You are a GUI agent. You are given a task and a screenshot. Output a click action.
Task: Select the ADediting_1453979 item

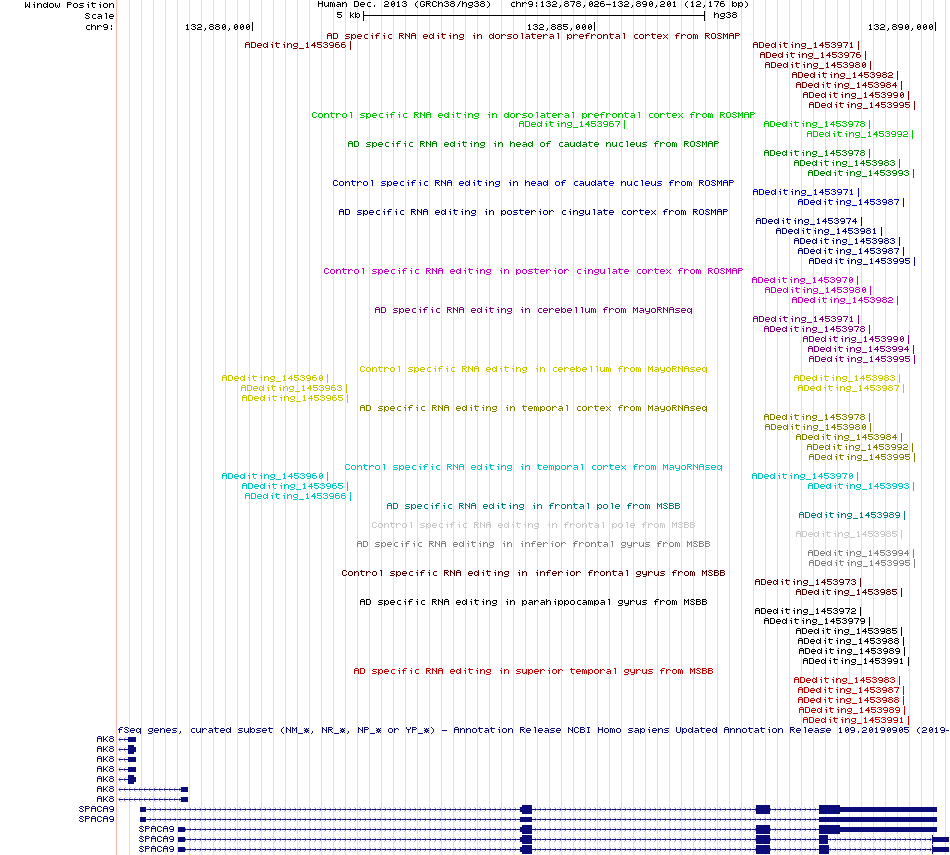pyautogui.click(x=817, y=622)
